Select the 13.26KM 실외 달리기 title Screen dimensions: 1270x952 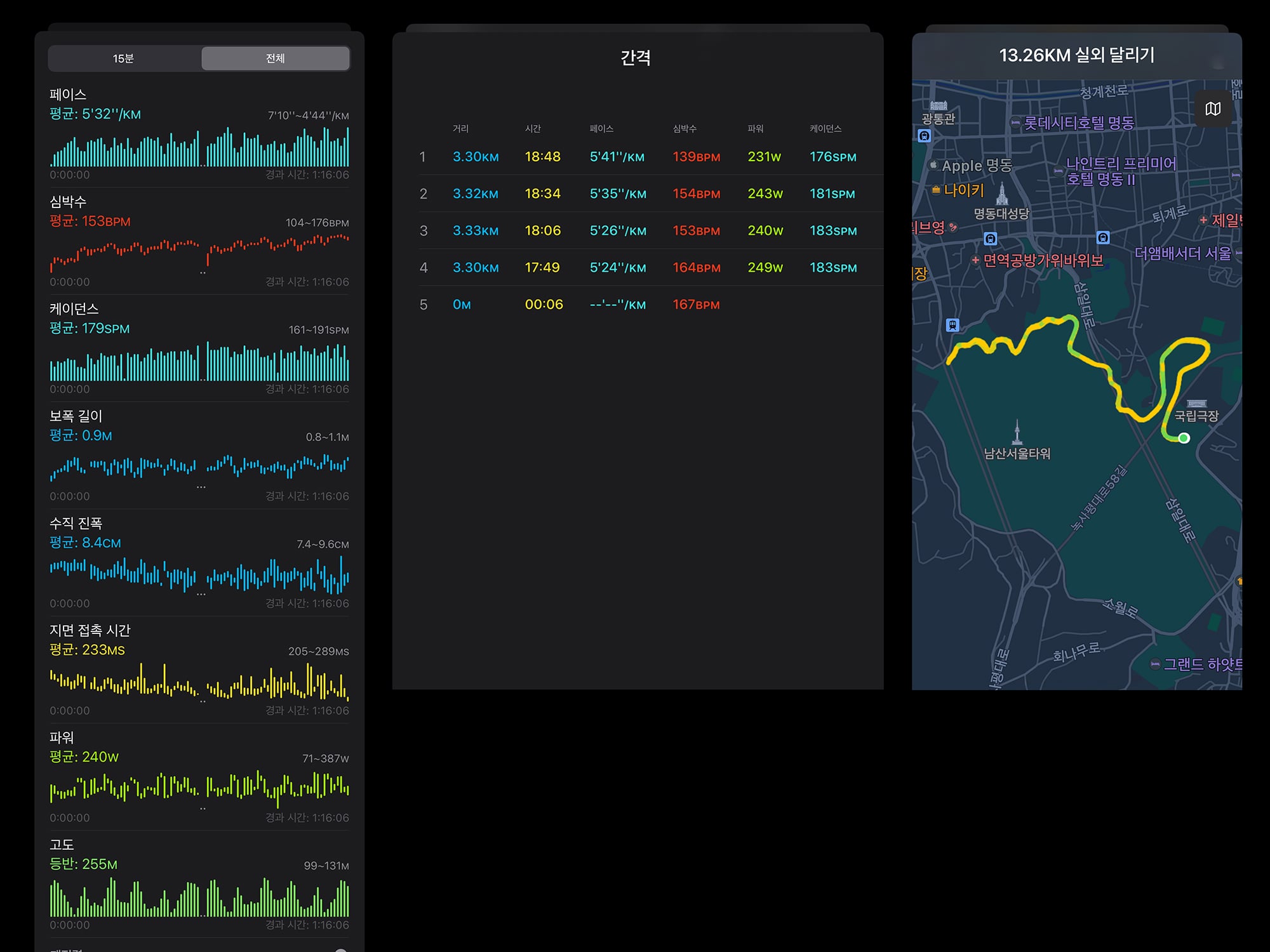pos(1077,55)
